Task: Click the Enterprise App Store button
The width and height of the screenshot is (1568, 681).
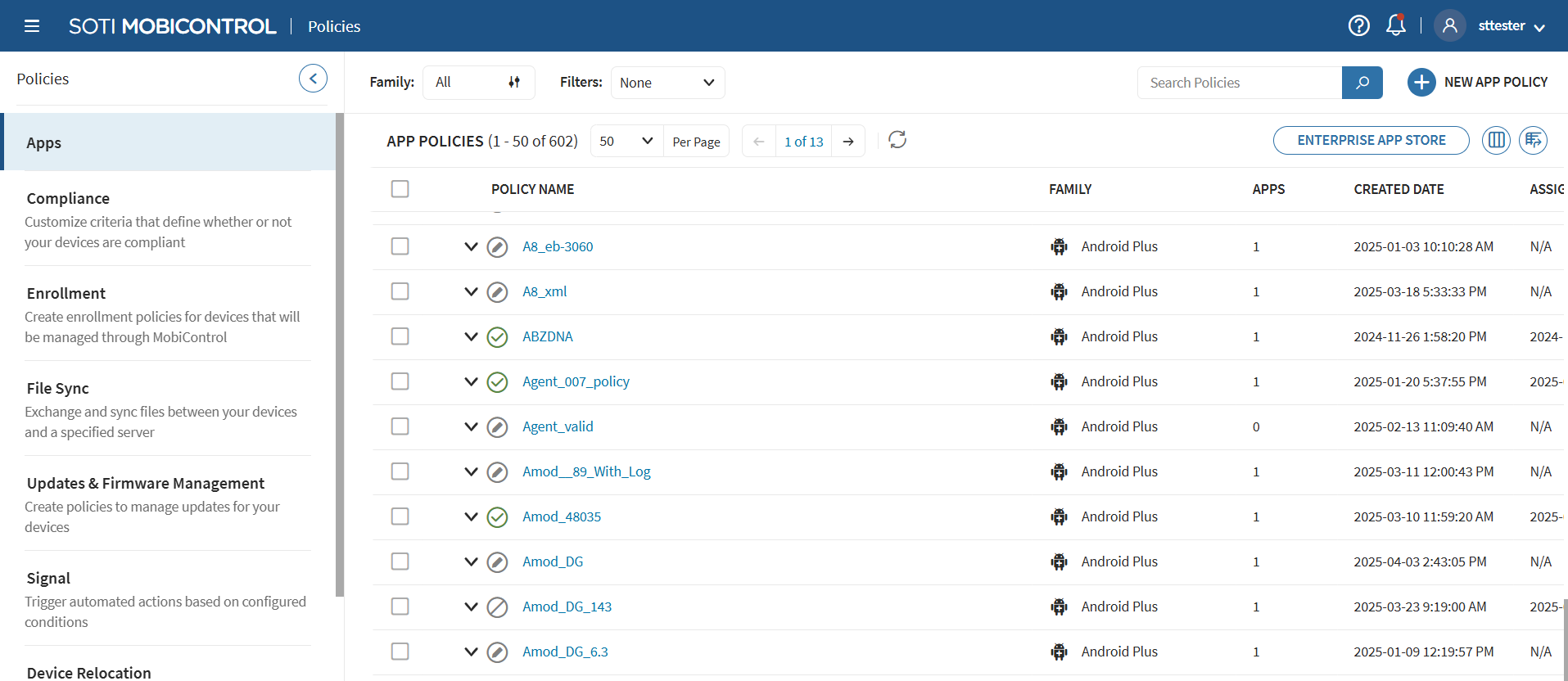Action: tap(1371, 140)
